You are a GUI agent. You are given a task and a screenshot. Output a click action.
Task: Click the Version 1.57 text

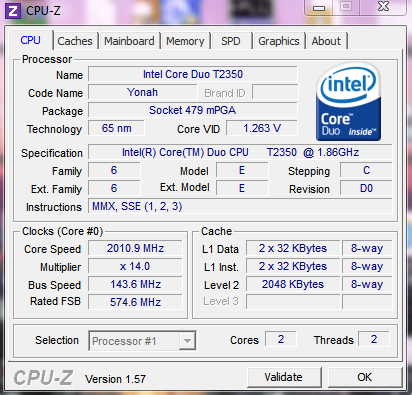115,379
